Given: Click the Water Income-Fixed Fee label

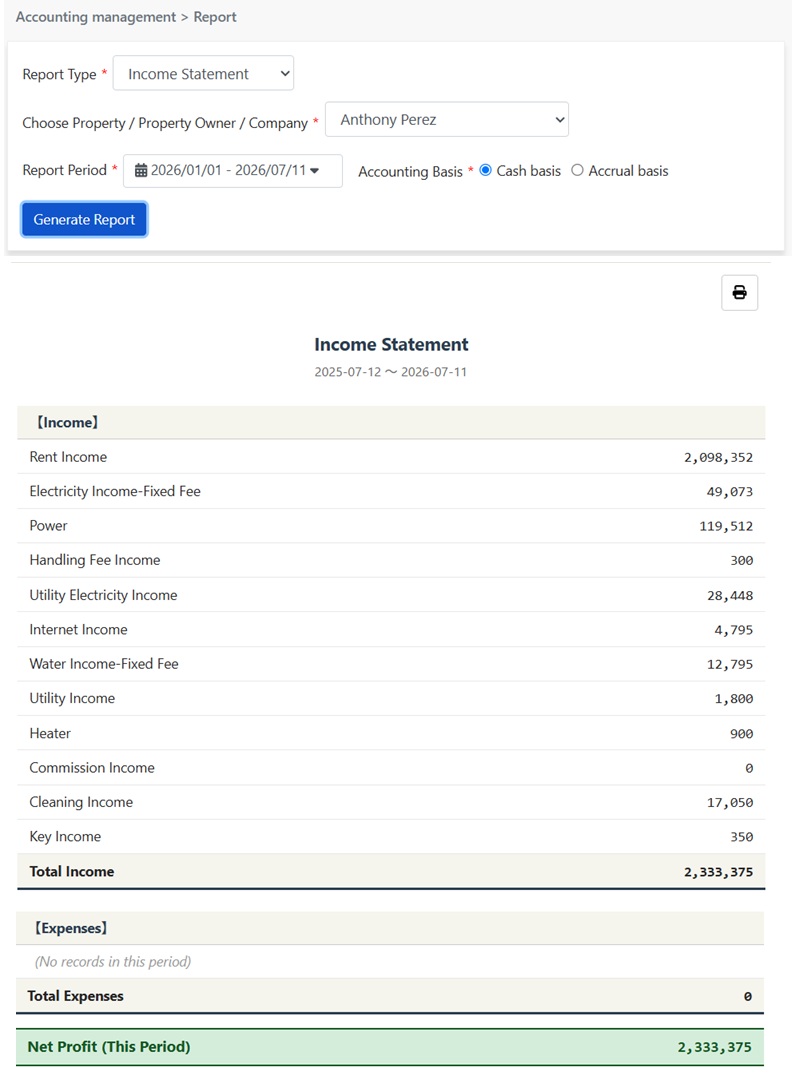Looking at the screenshot, I should pyautogui.click(x=104, y=664).
